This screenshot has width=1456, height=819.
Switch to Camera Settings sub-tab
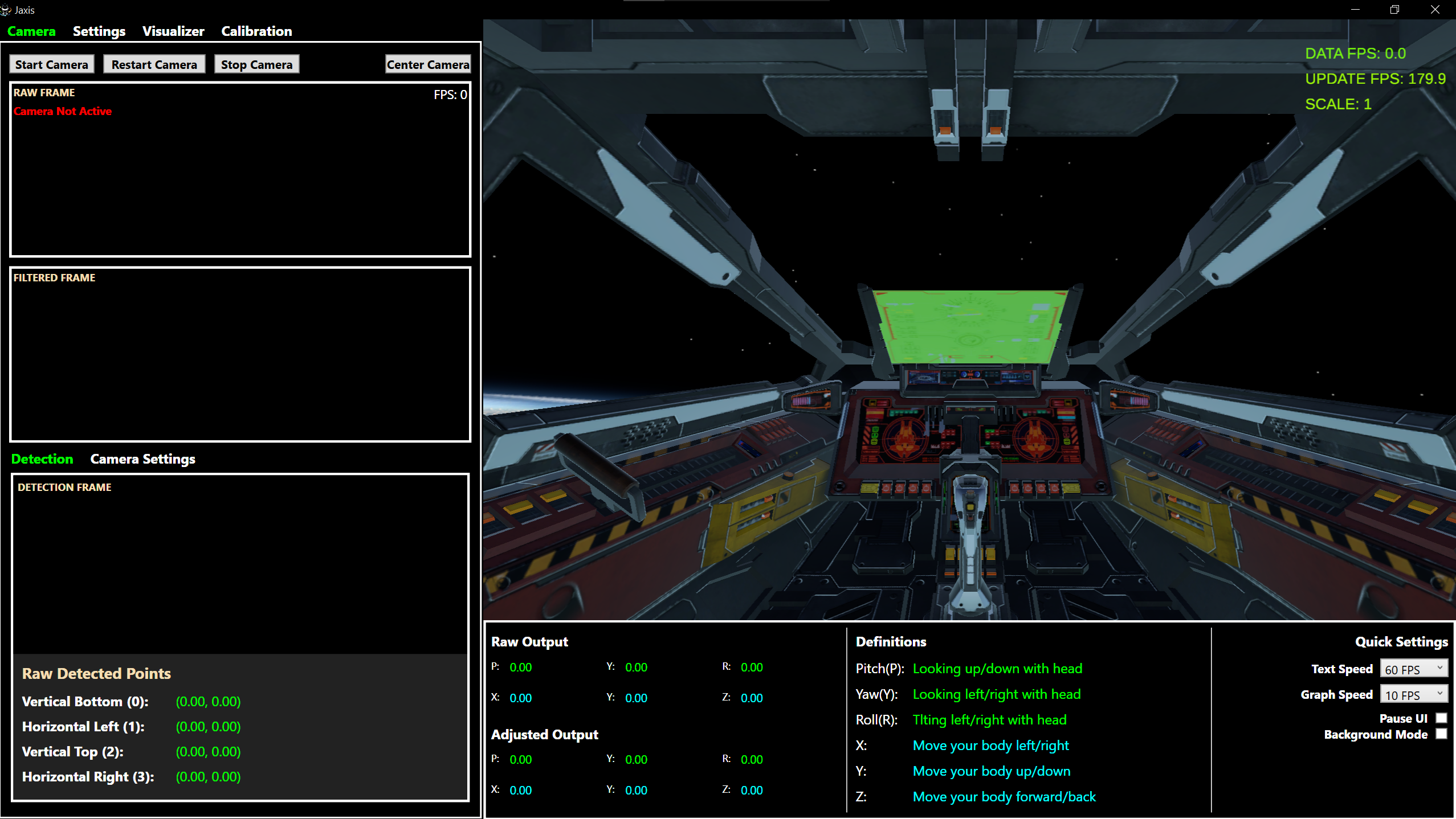click(142, 459)
